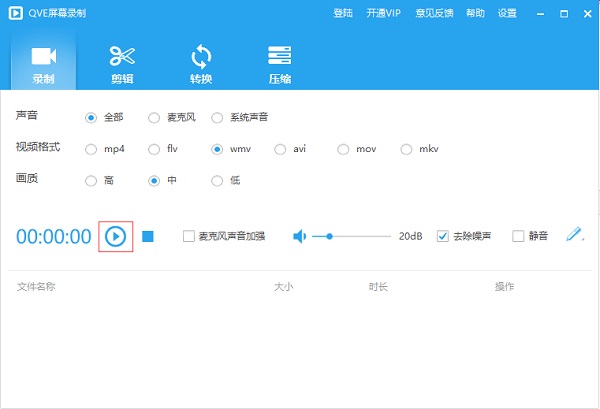Set quality to 高
Image resolution: width=600 pixels, height=409 pixels.
92,182
